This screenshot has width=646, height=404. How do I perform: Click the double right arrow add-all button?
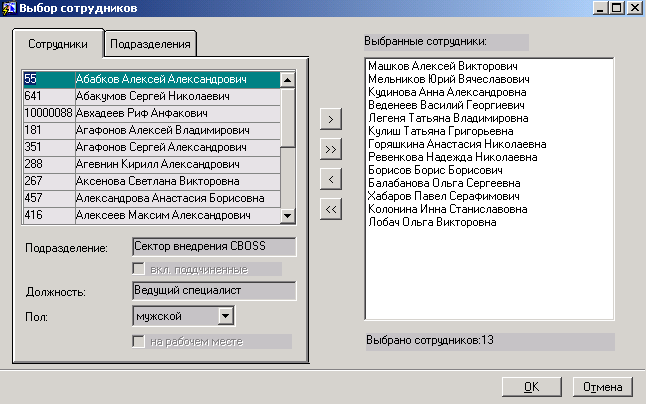pyautogui.click(x=330, y=149)
